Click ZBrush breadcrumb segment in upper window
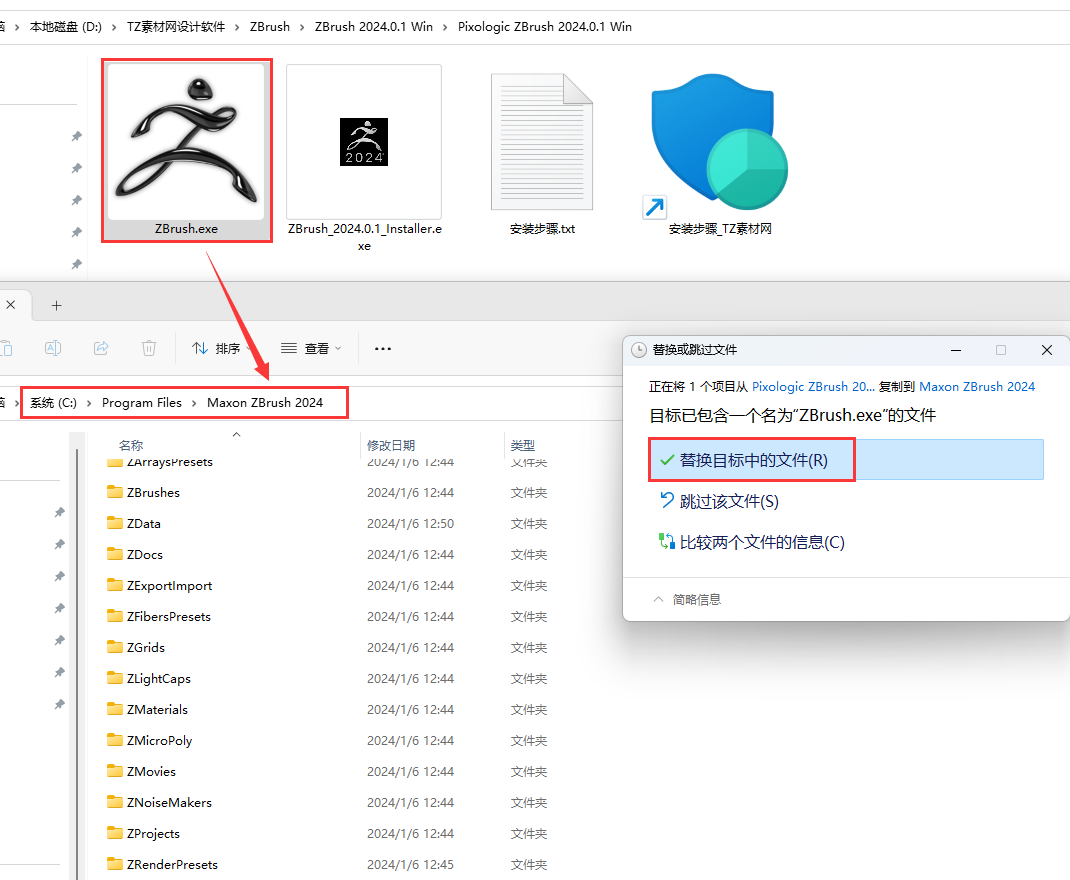The height and width of the screenshot is (880, 1070). pyautogui.click(x=270, y=27)
